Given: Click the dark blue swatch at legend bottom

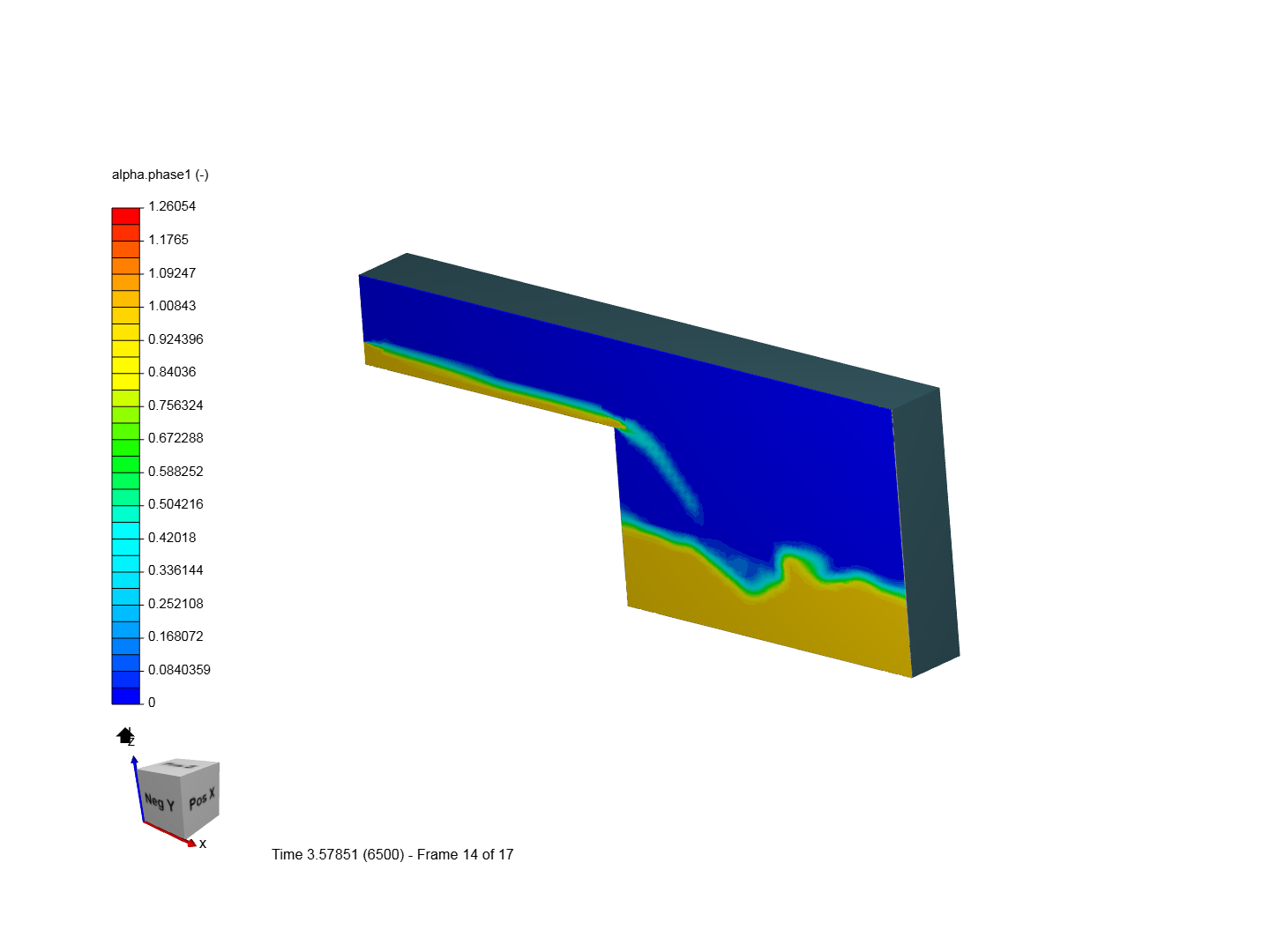Looking at the screenshot, I should 126,695.
